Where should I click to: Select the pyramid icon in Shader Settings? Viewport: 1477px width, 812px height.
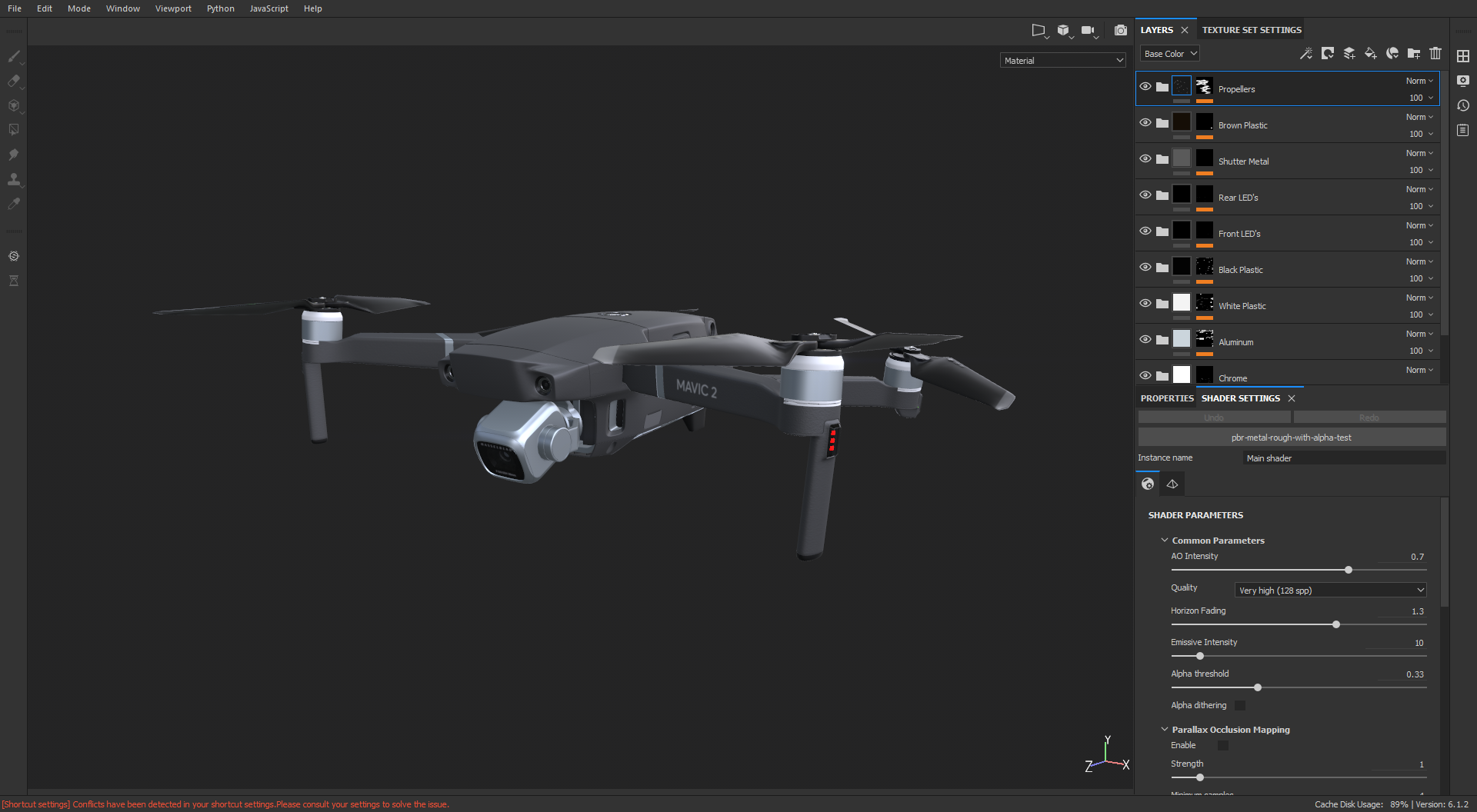pyautogui.click(x=1172, y=484)
